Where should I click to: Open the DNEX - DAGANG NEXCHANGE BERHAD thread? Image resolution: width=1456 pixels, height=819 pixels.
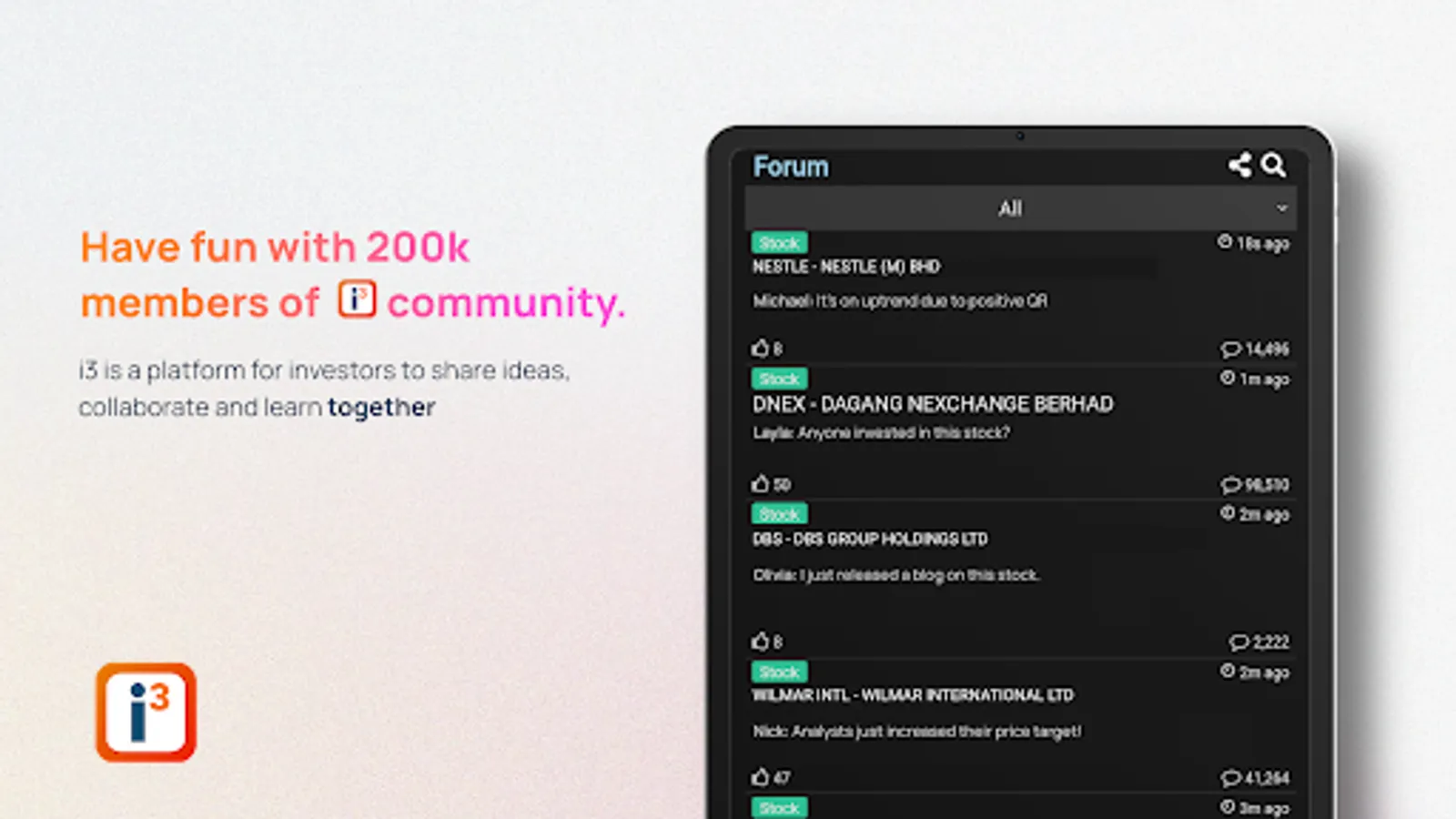click(x=933, y=404)
